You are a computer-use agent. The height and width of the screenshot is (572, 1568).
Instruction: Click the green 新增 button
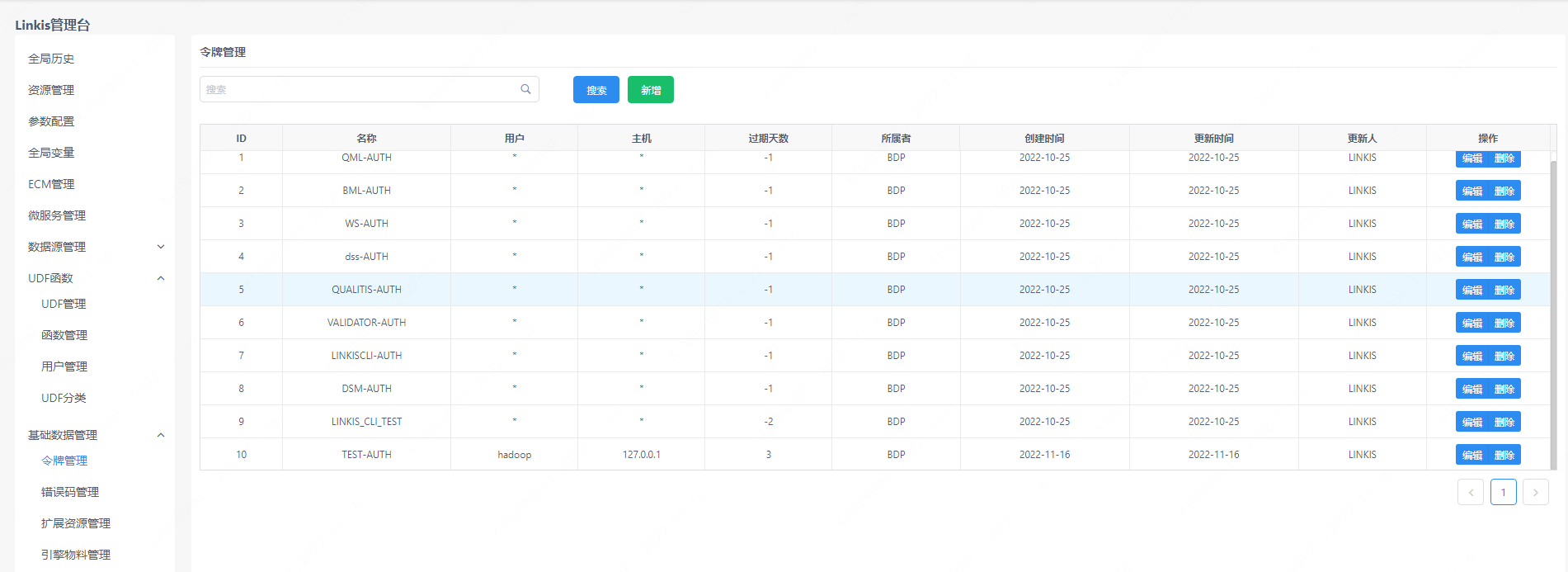(x=650, y=90)
